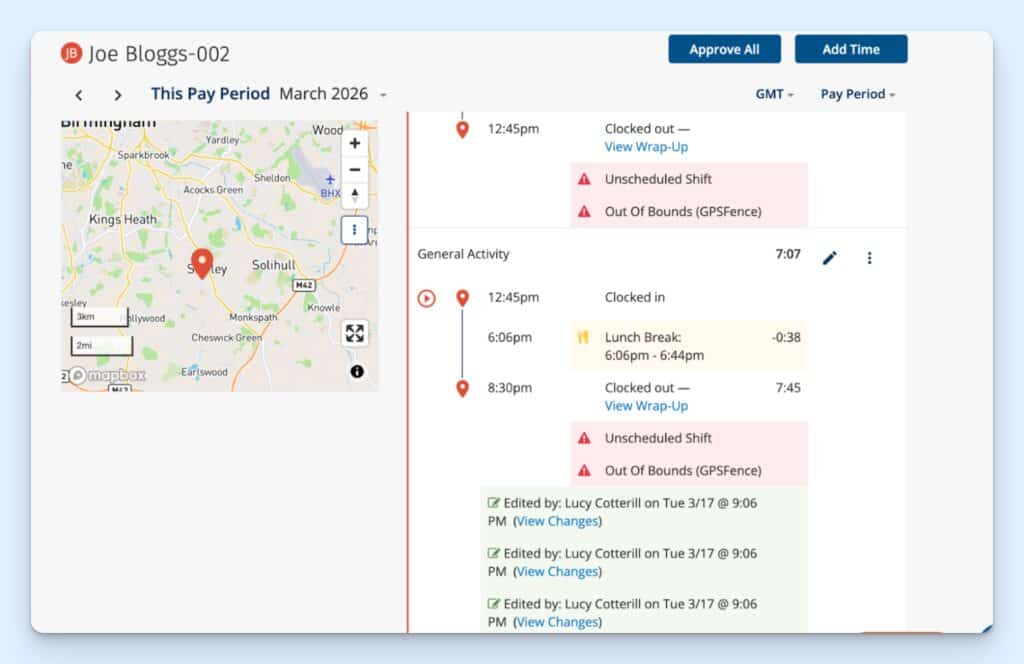Click the left arrow to view previous pay period
This screenshot has width=1024, height=664.
(79, 93)
